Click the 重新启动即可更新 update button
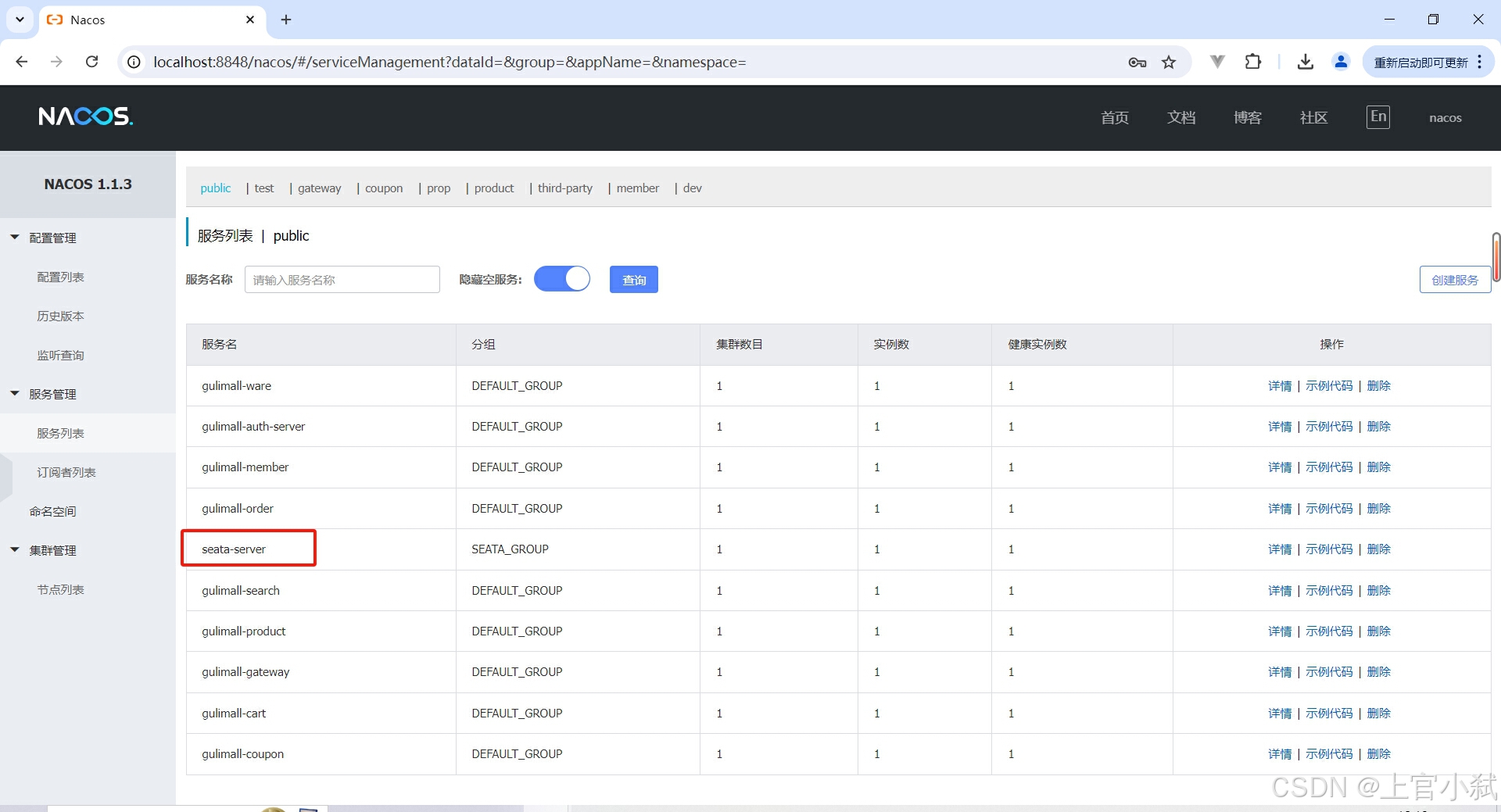This screenshot has width=1501, height=812. pyautogui.click(x=1420, y=63)
